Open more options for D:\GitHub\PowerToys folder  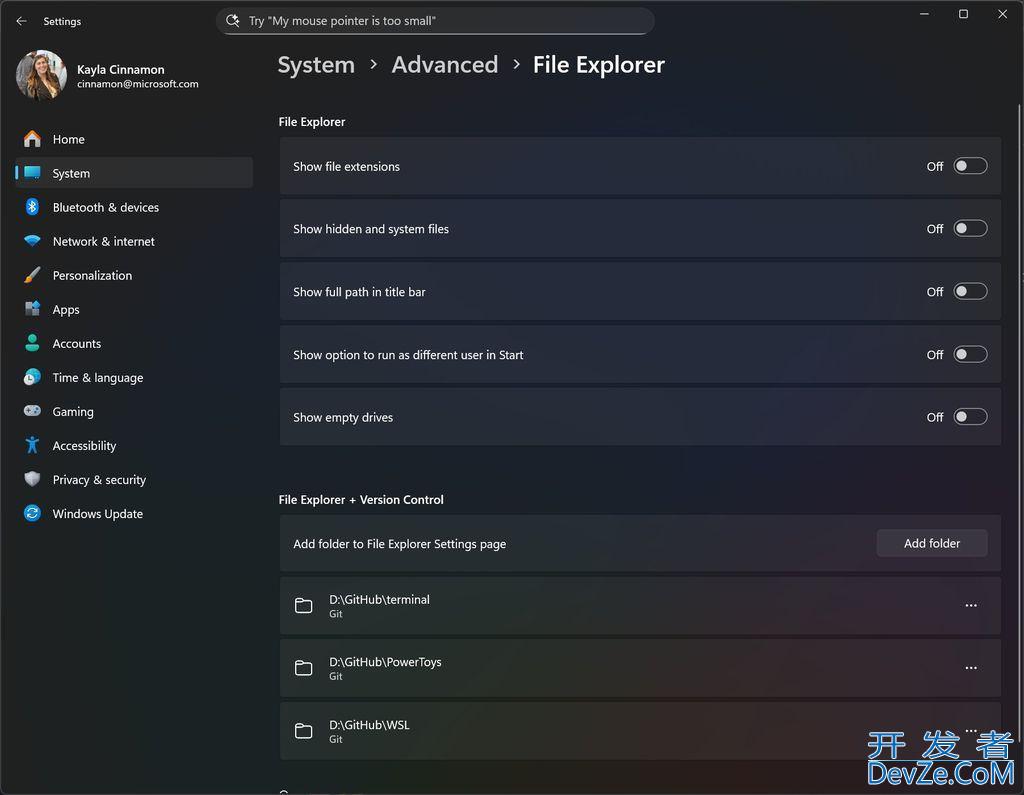pyautogui.click(x=971, y=668)
